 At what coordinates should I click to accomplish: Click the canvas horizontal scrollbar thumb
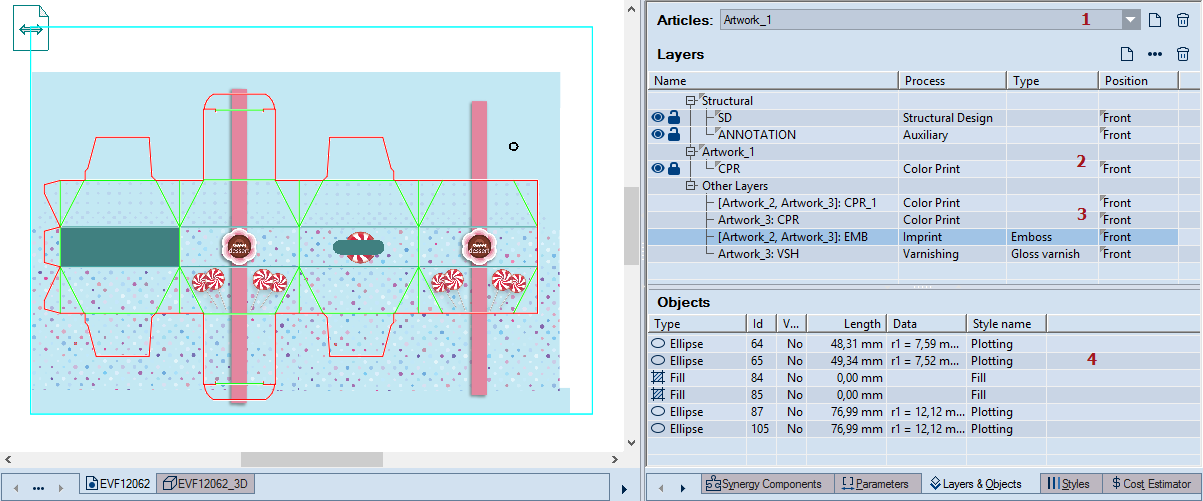click(x=312, y=459)
